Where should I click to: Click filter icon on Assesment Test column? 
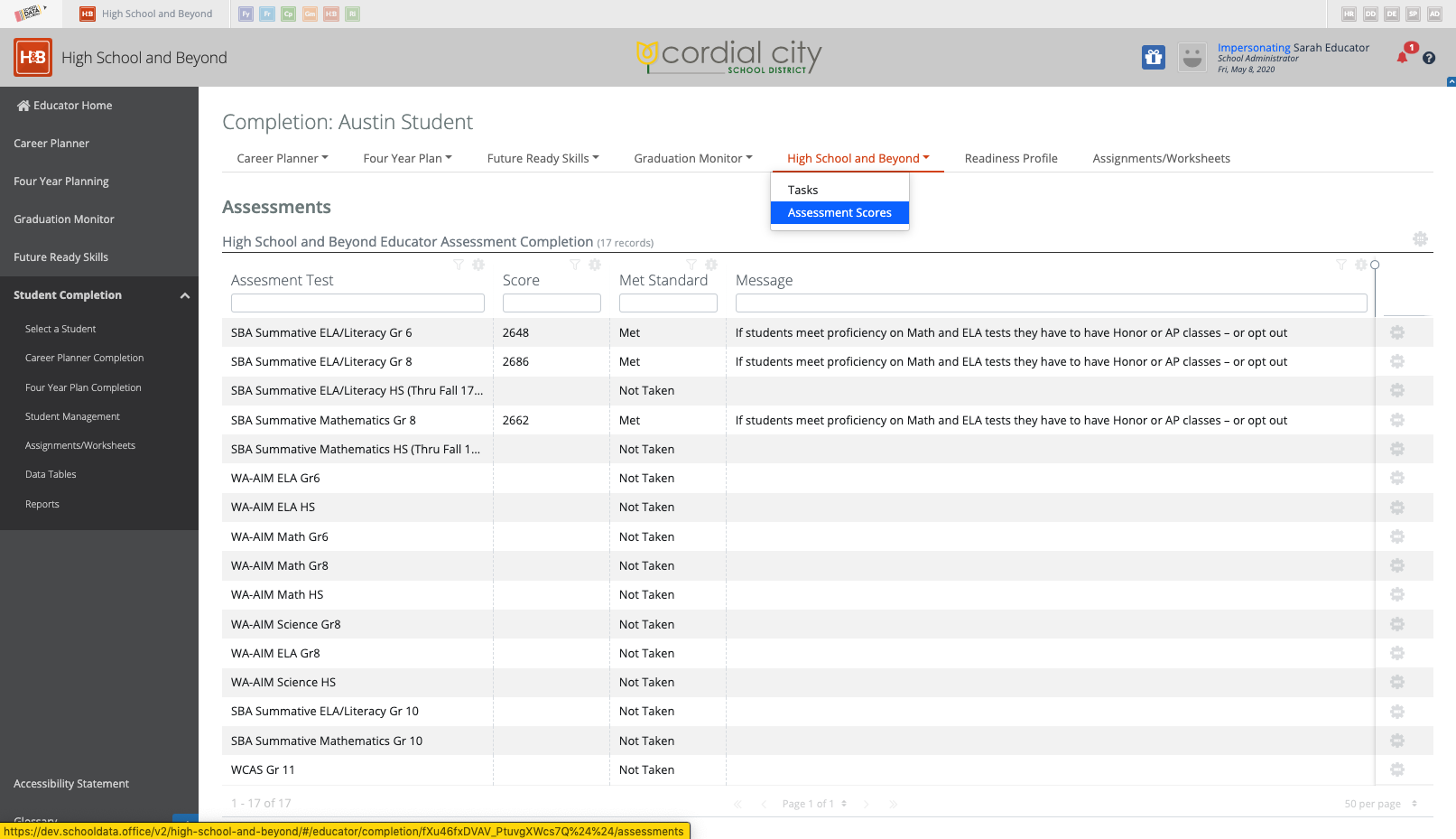click(459, 265)
